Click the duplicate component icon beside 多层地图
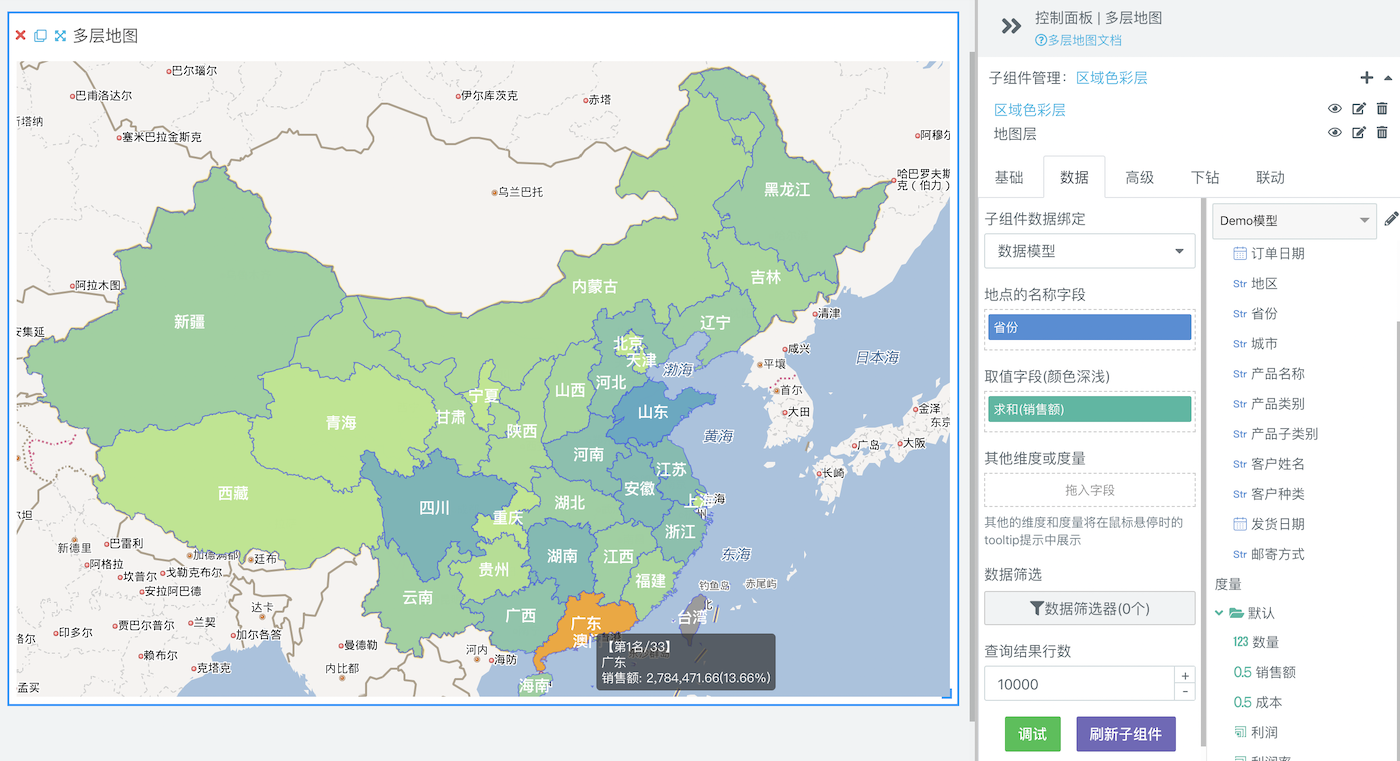 click(x=40, y=36)
